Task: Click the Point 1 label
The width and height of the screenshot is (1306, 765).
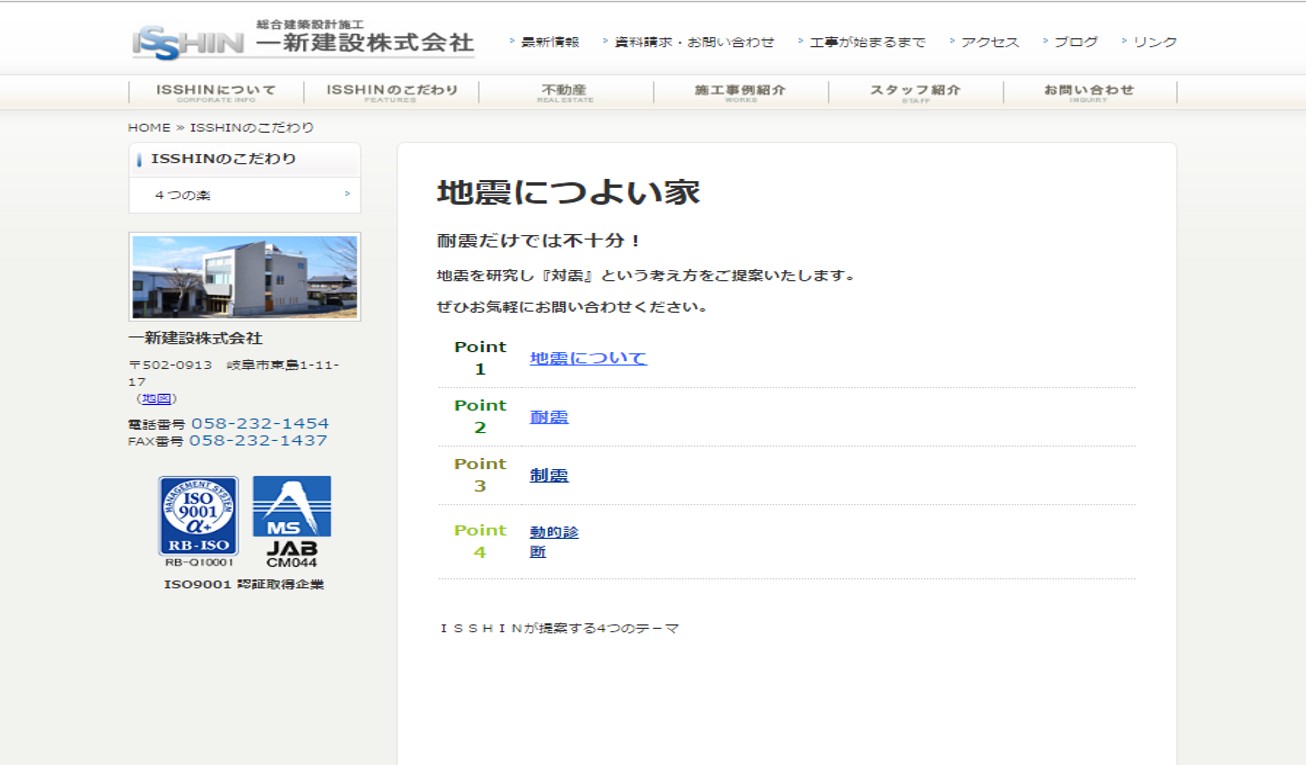Action: 480,358
